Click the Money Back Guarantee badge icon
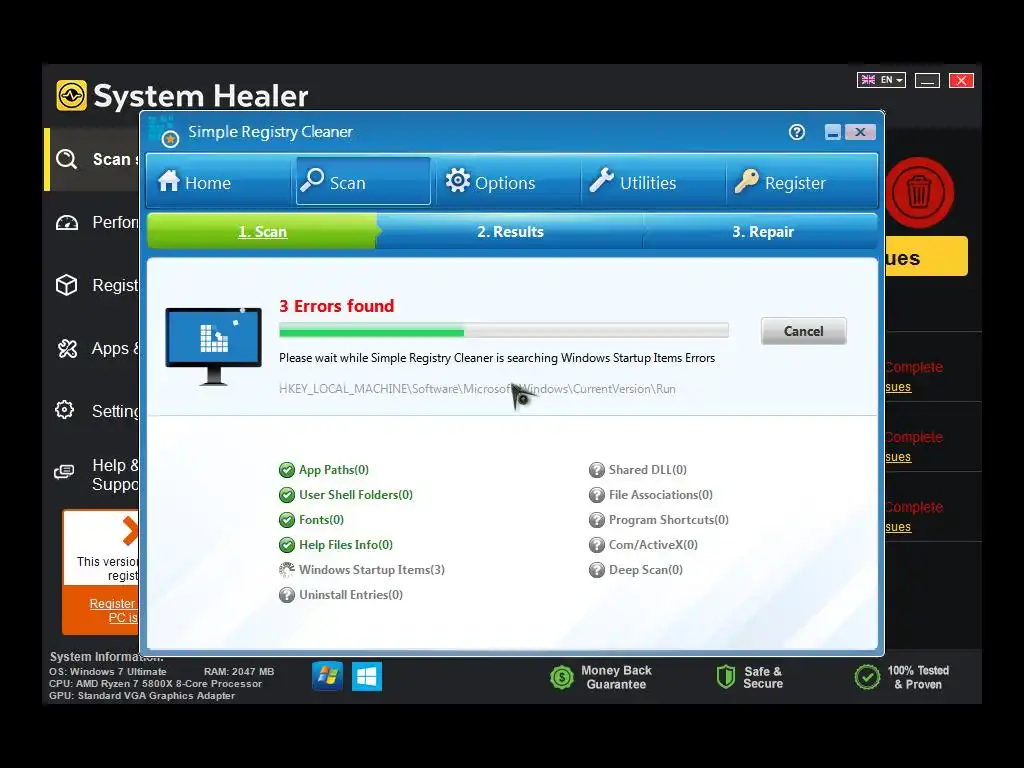Viewport: 1024px width, 768px height. (562, 677)
